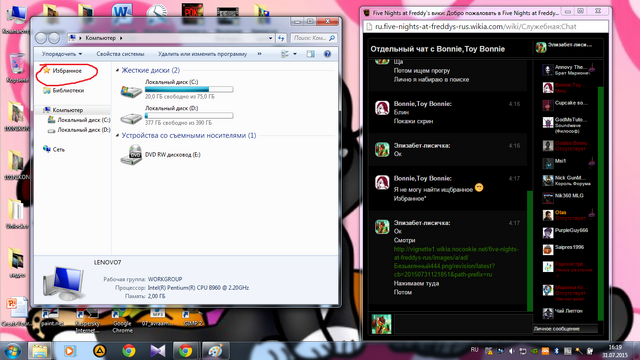The height and width of the screenshot is (360, 640).
Task: Open the Windows Start button
Action: (x=12, y=351)
